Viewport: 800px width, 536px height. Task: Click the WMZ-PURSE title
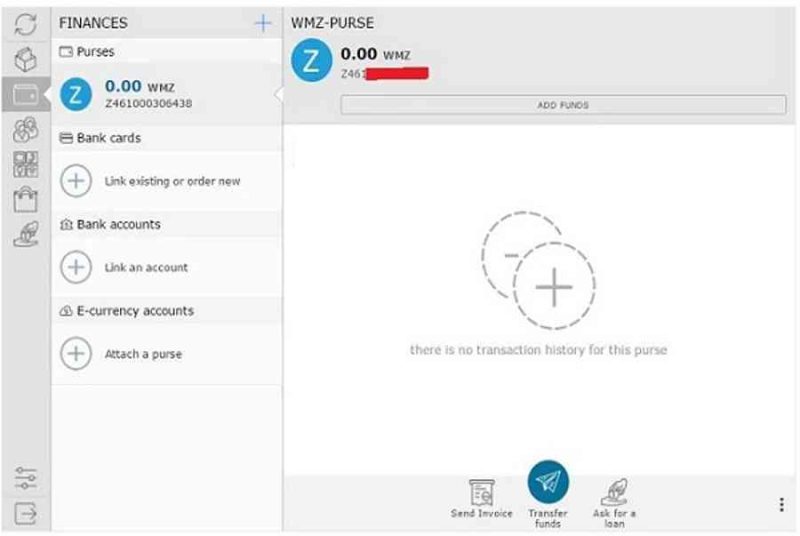point(332,23)
